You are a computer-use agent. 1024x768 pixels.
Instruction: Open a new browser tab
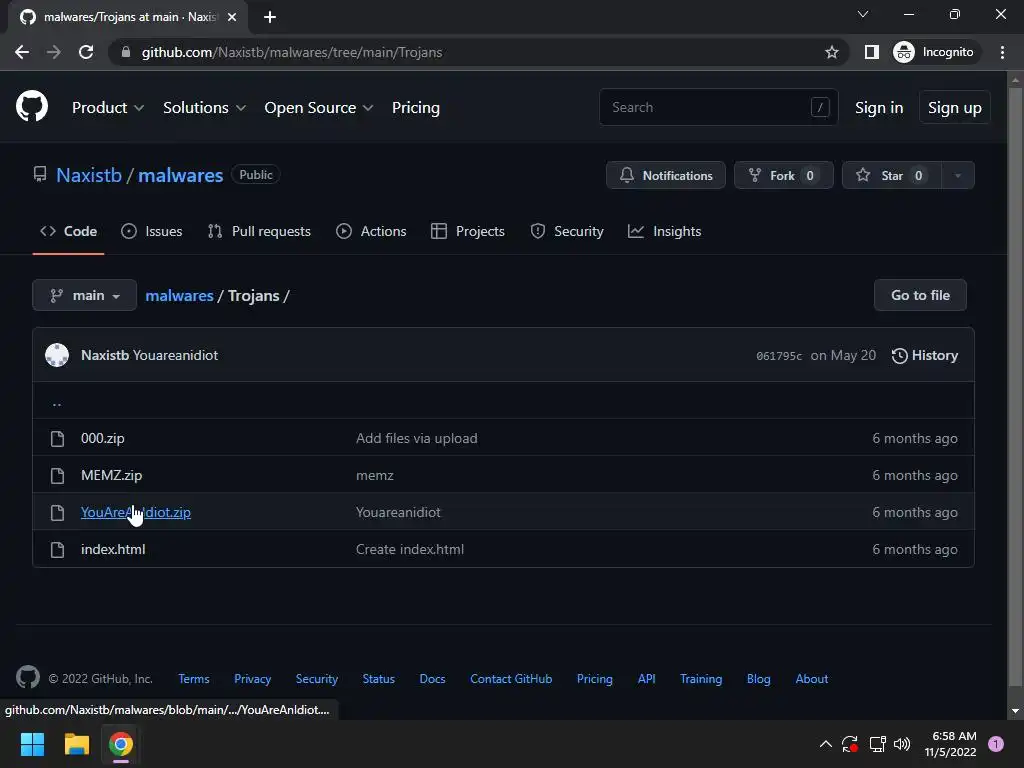tap(270, 17)
